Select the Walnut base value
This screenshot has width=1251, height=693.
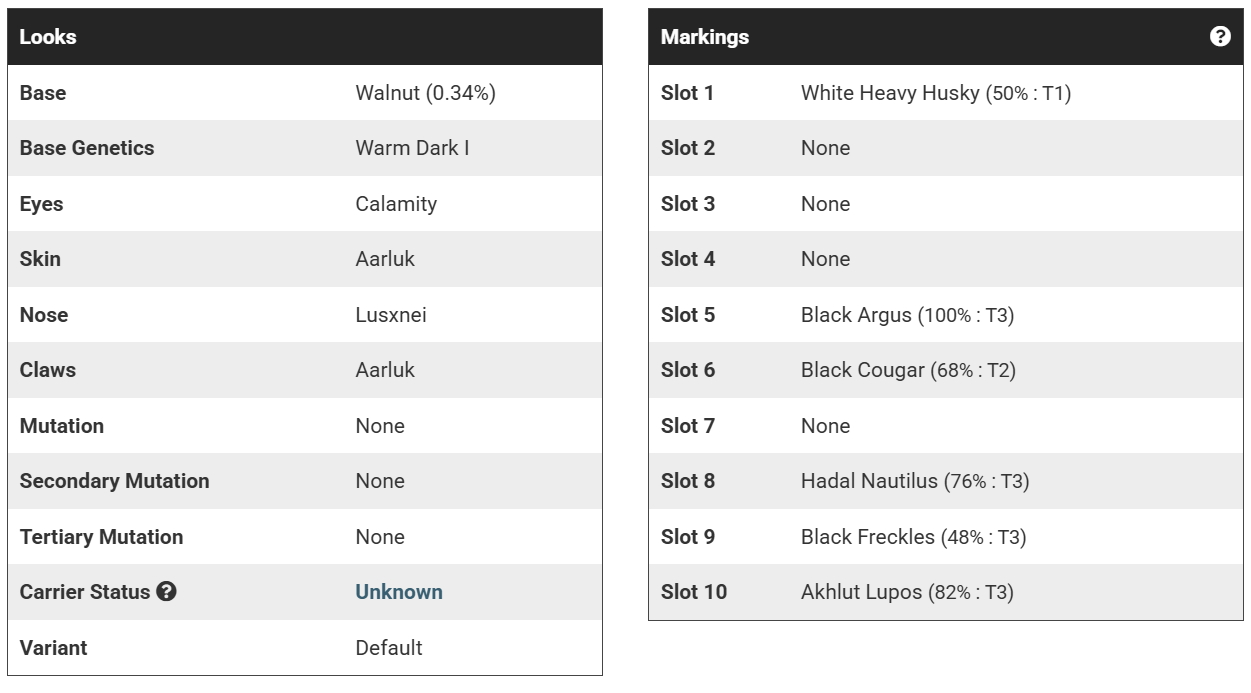(x=425, y=93)
